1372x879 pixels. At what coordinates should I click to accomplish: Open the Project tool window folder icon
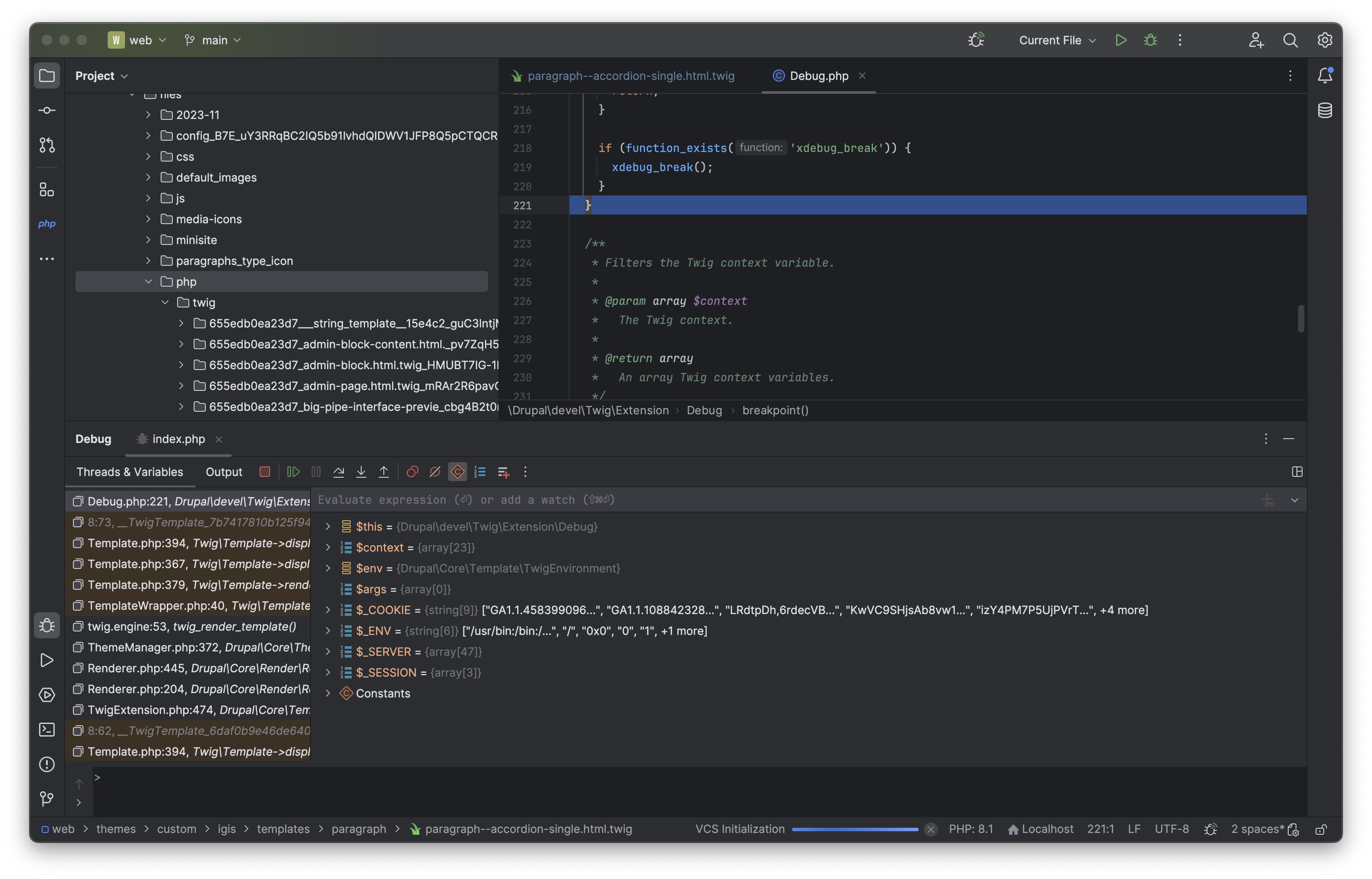[x=47, y=76]
